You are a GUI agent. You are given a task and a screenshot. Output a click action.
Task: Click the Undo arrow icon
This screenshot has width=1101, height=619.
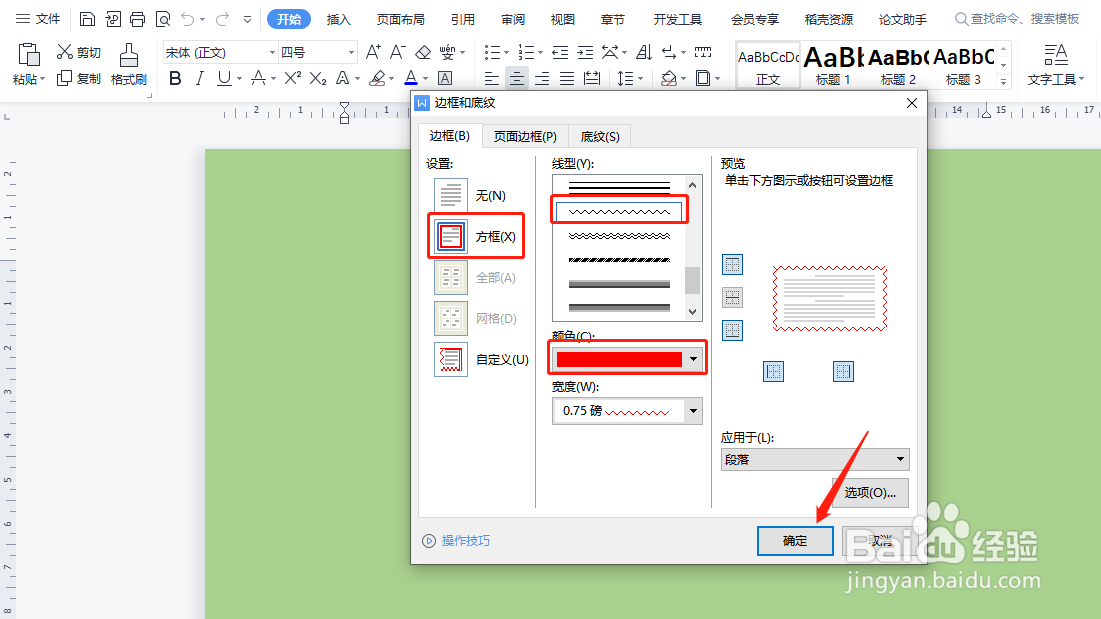(187, 19)
